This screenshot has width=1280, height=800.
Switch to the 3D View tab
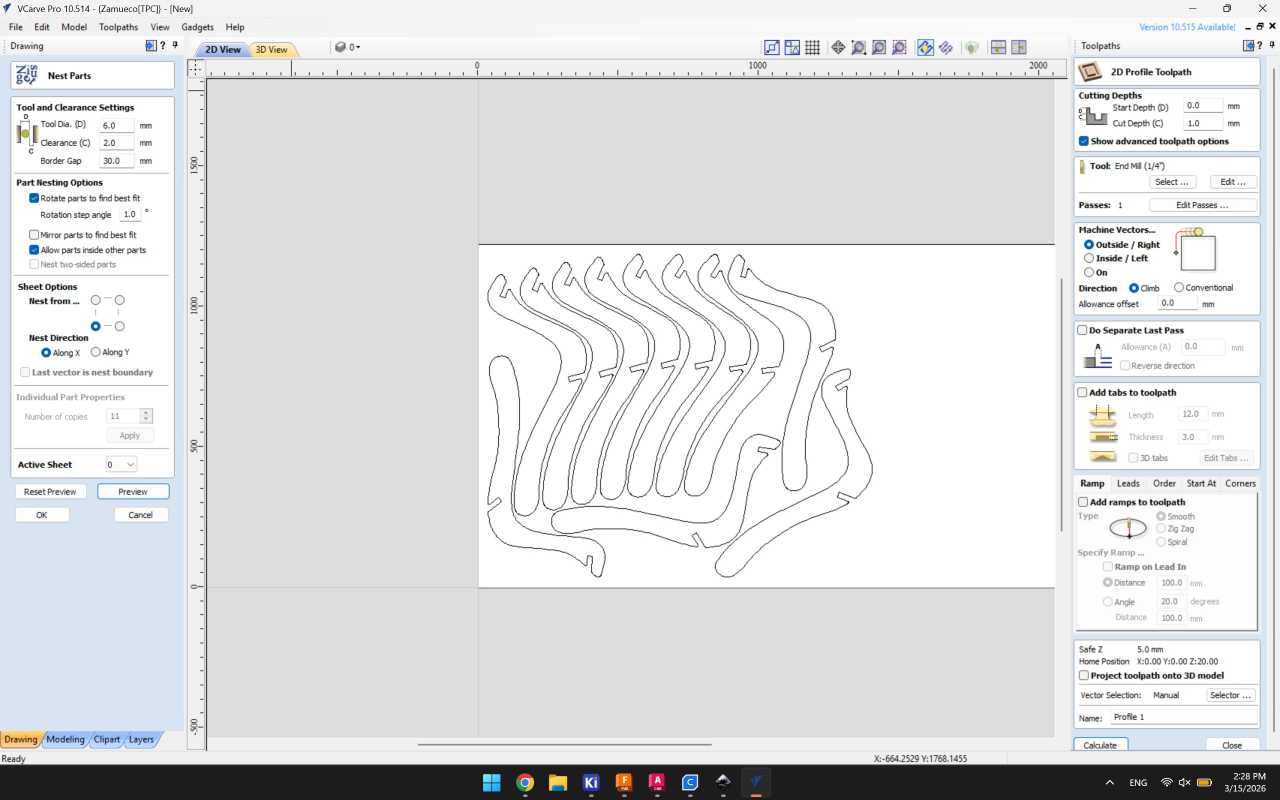point(271,49)
